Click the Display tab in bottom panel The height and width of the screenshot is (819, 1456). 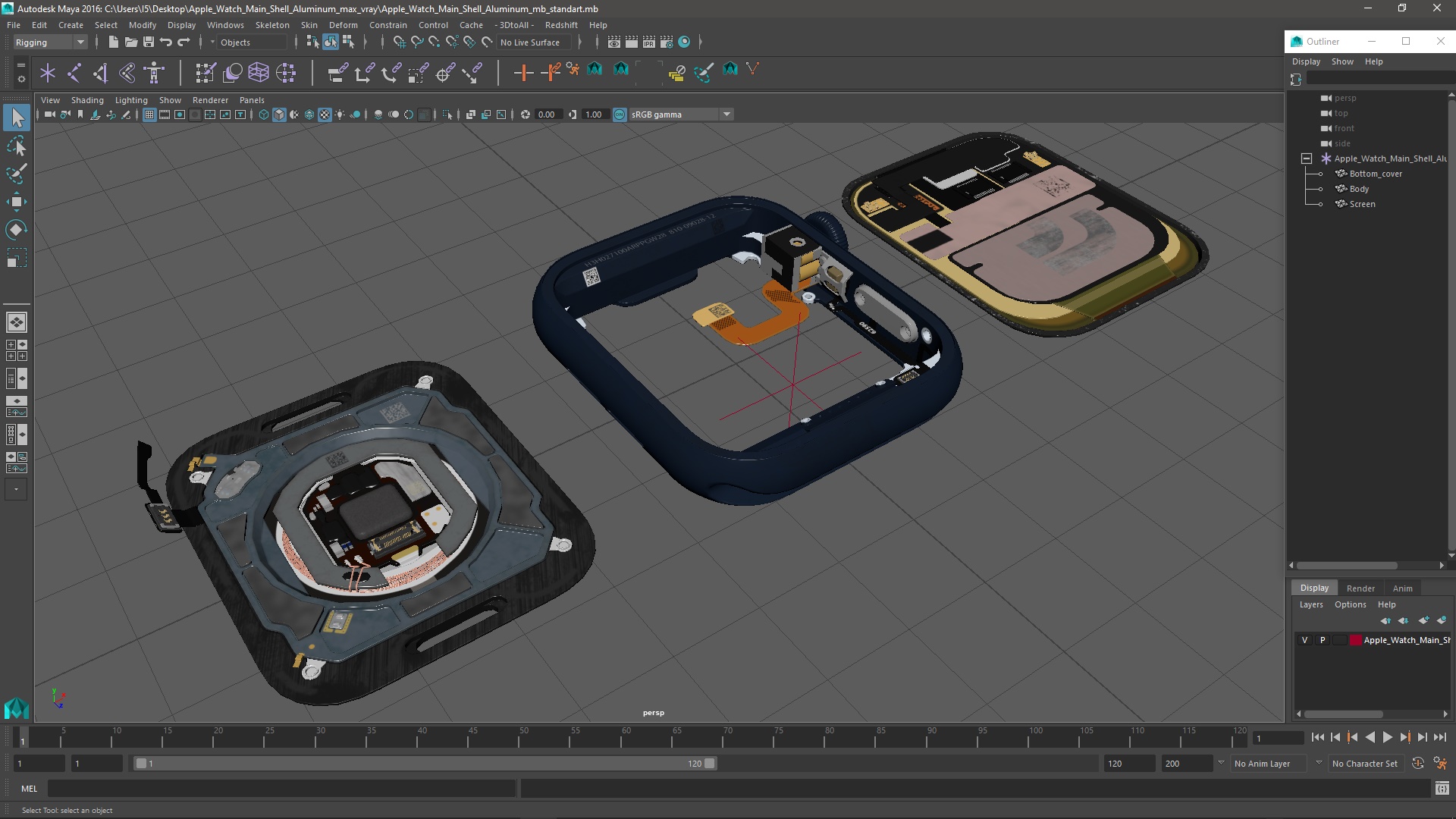(x=1315, y=587)
